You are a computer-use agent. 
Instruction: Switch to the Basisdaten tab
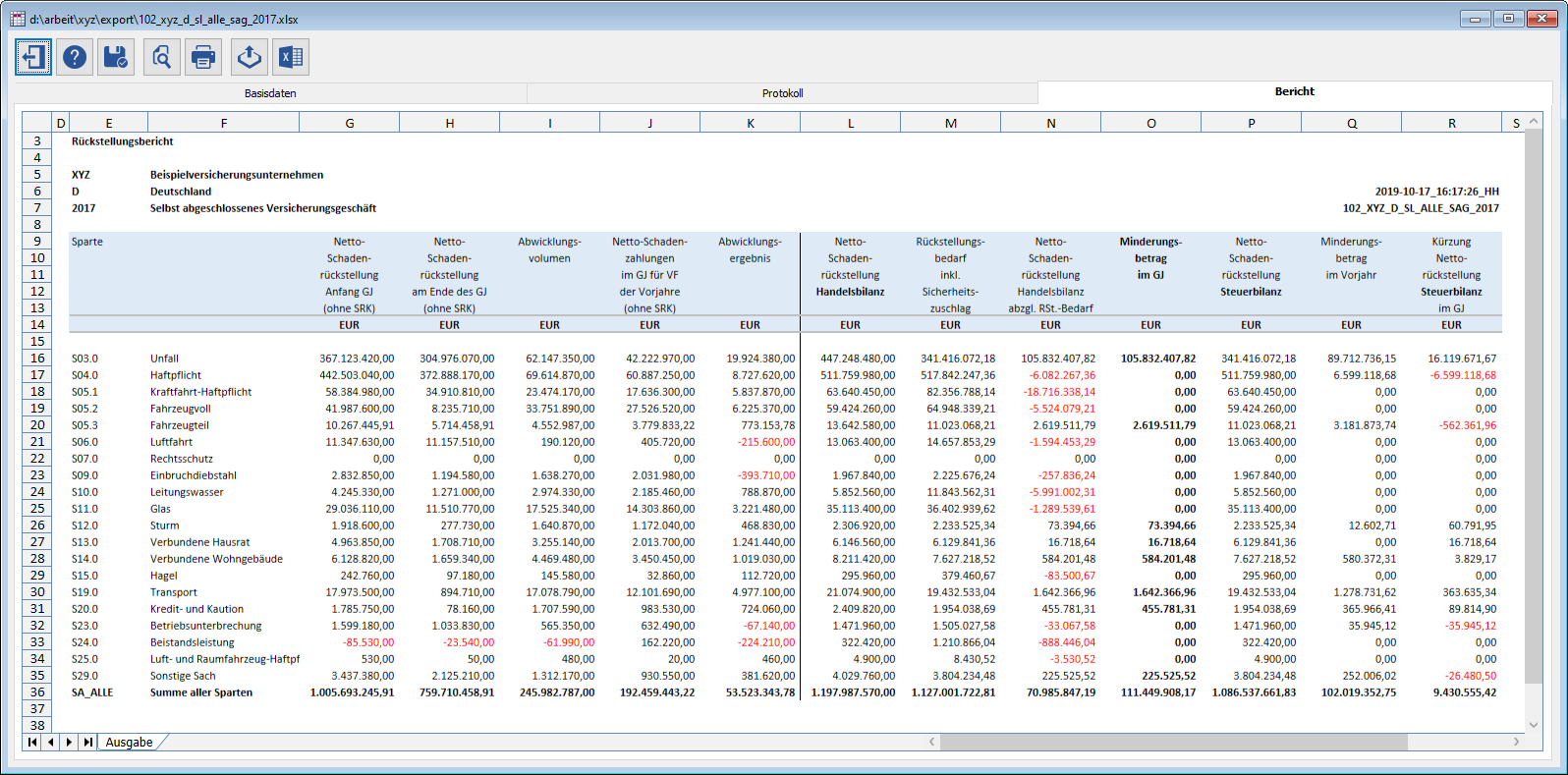(270, 93)
